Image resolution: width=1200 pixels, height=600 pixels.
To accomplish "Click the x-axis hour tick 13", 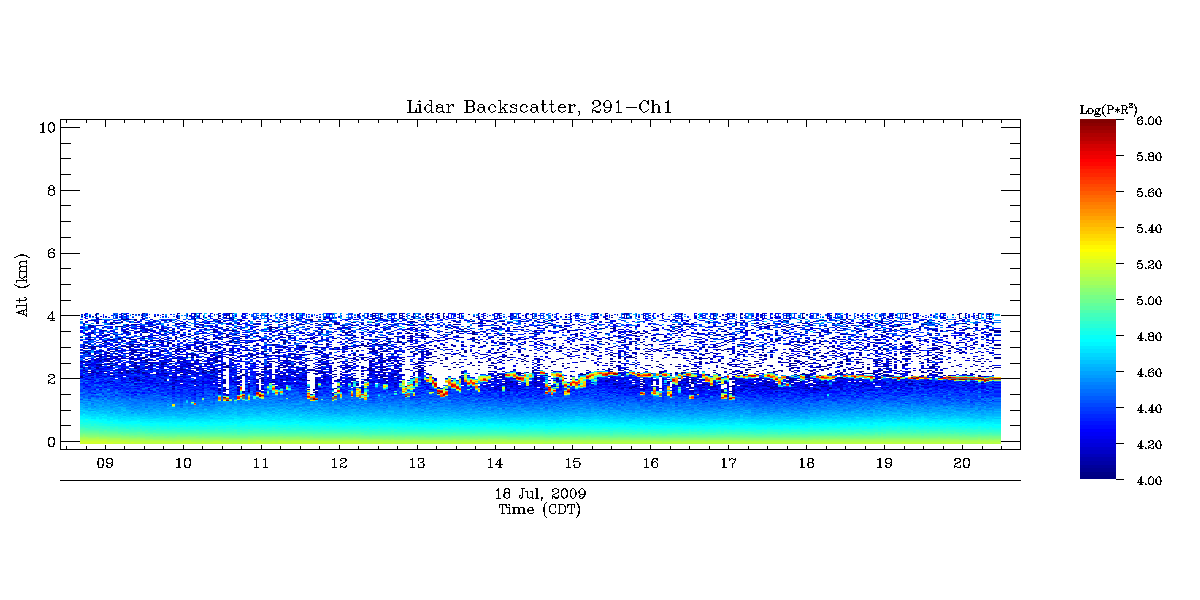I will click(x=417, y=464).
